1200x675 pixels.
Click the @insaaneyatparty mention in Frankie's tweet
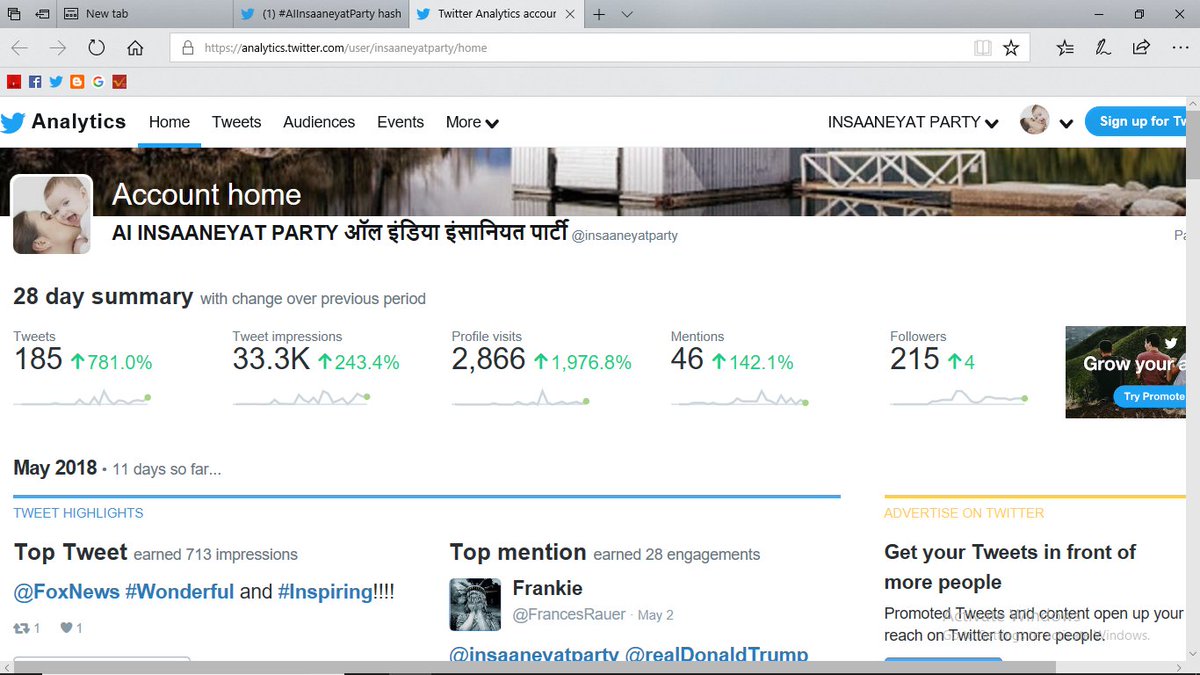[534, 656]
